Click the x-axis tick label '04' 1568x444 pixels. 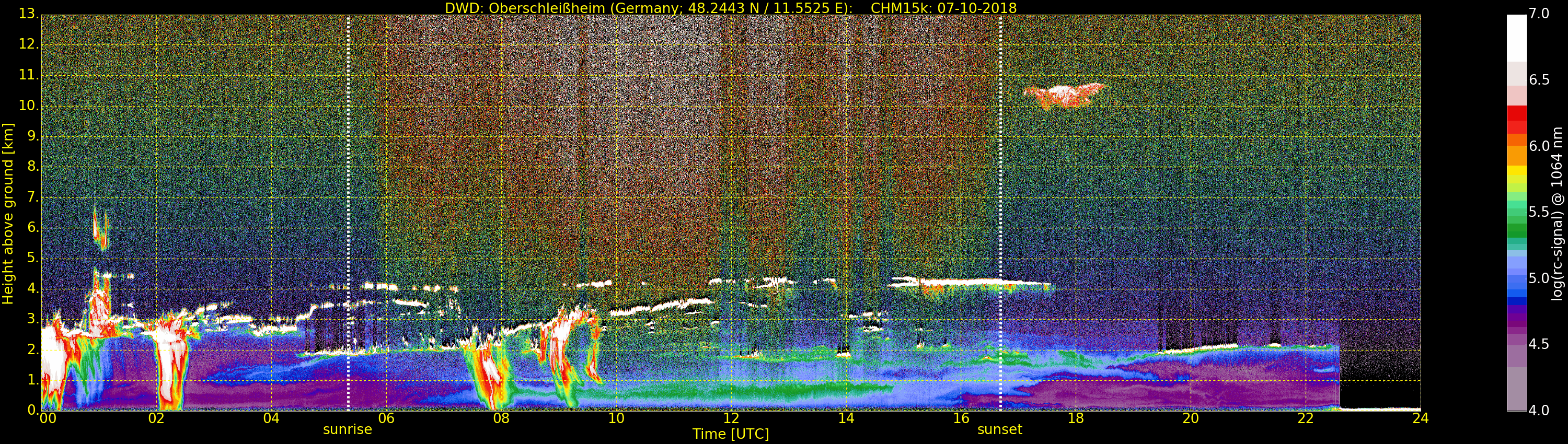271,418
